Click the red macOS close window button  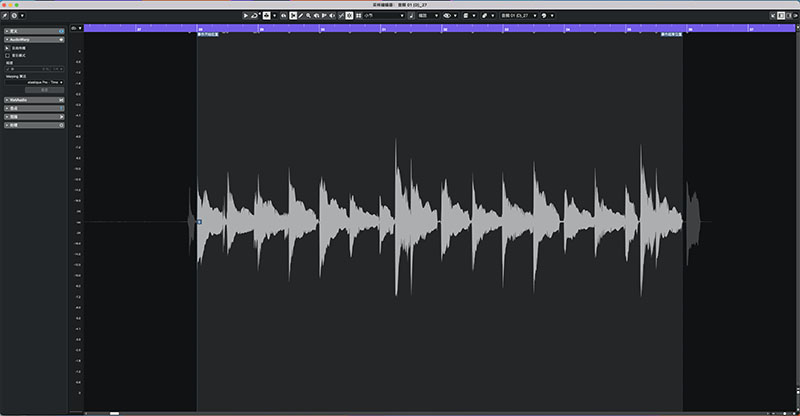click(4, 5)
